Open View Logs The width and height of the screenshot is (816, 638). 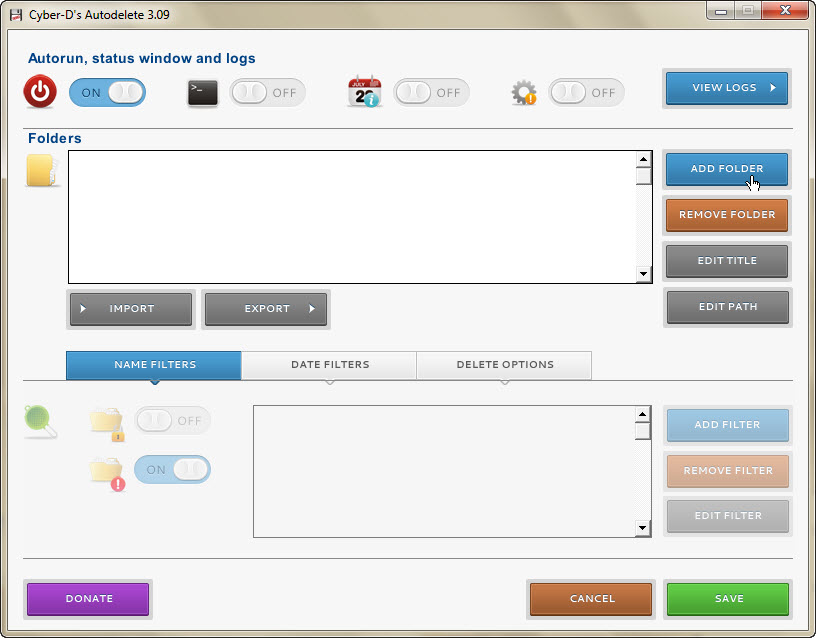pyautogui.click(x=726, y=88)
